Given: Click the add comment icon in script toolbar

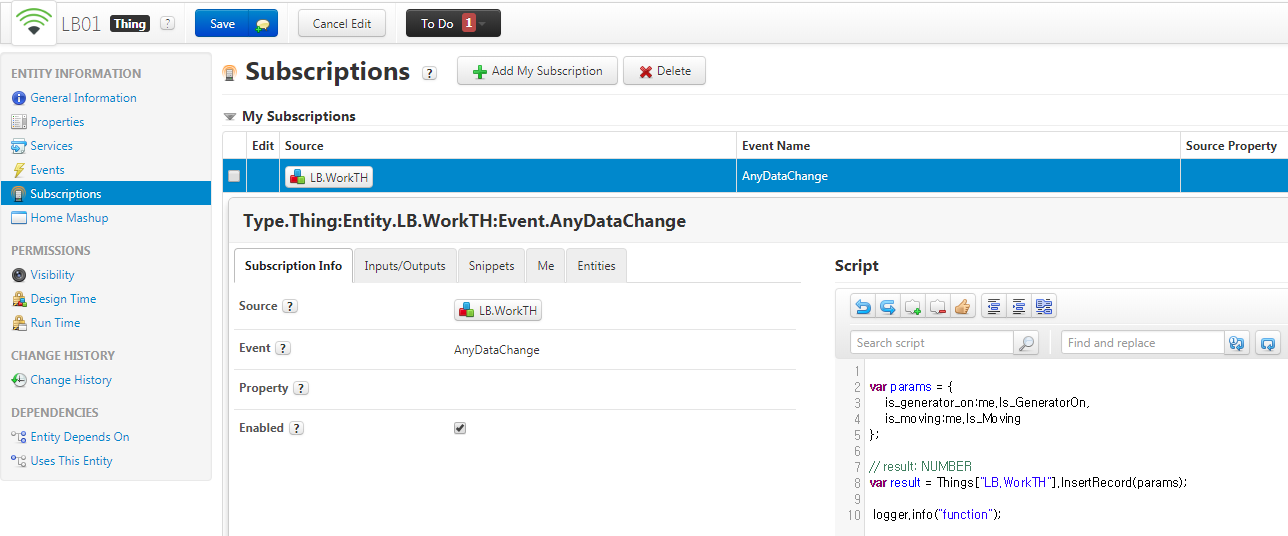Looking at the screenshot, I should 912,307.
